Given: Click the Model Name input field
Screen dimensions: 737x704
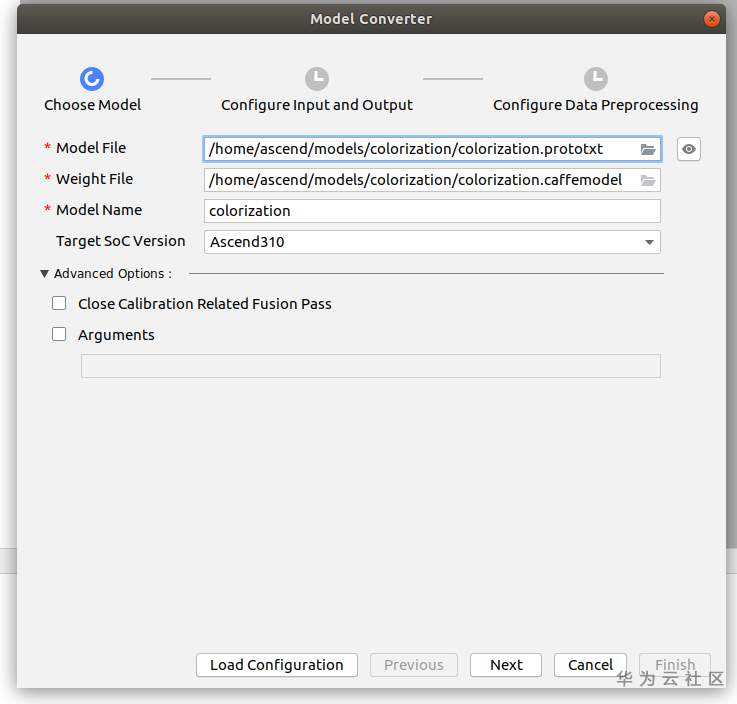Looking at the screenshot, I should pos(432,211).
